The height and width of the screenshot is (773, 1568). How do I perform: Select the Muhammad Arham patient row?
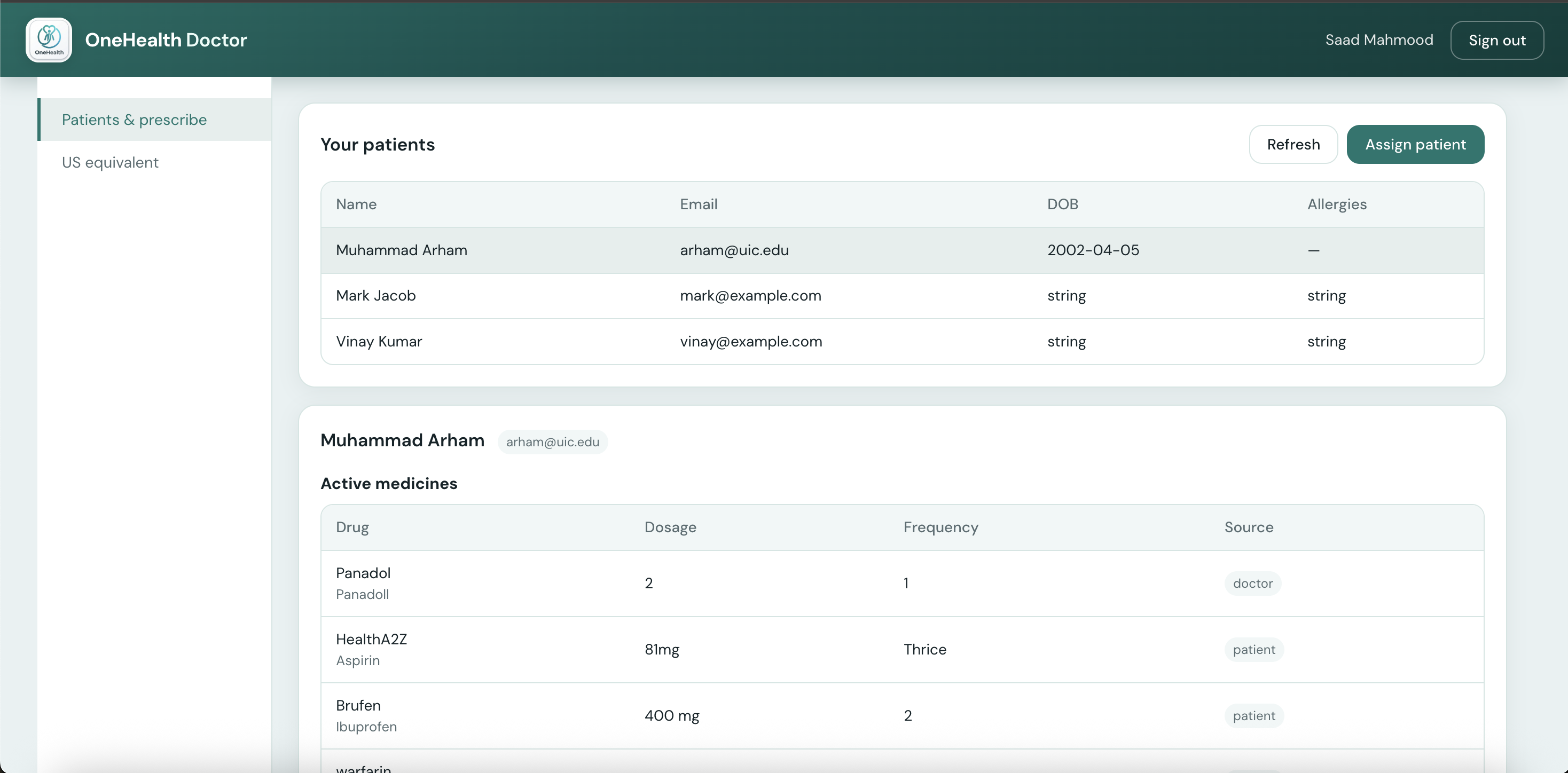click(402, 250)
